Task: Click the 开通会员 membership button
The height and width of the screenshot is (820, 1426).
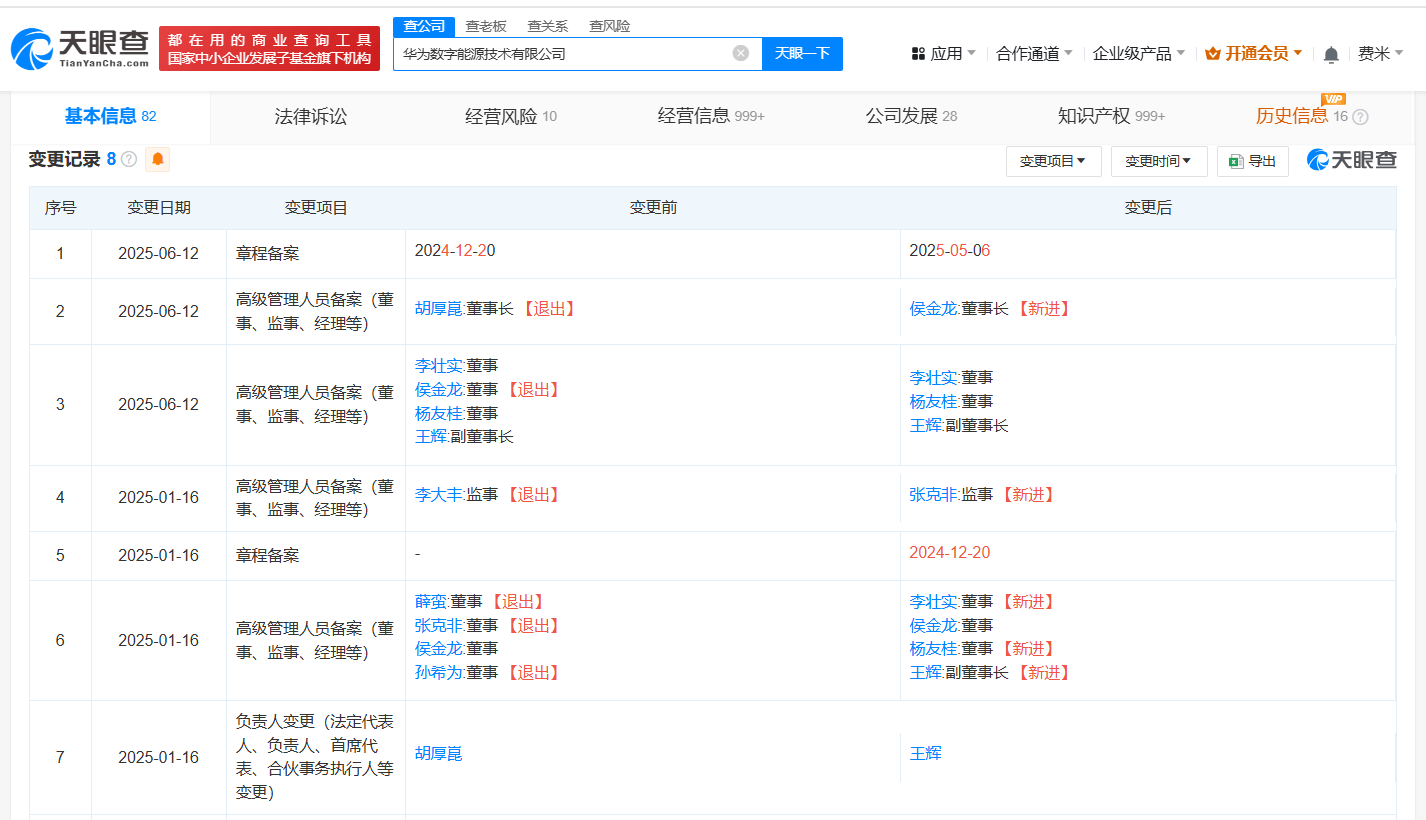Action: pos(1254,54)
